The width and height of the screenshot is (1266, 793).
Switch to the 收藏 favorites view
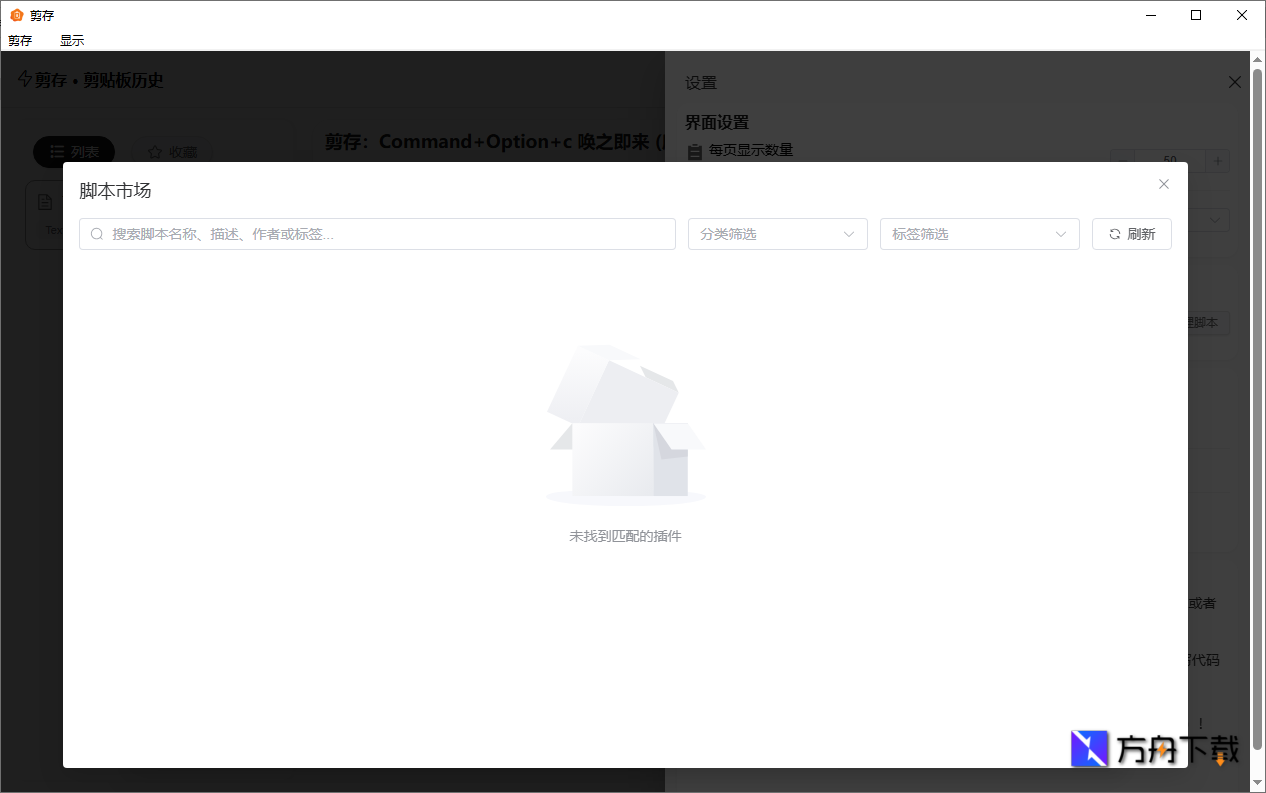tap(174, 152)
